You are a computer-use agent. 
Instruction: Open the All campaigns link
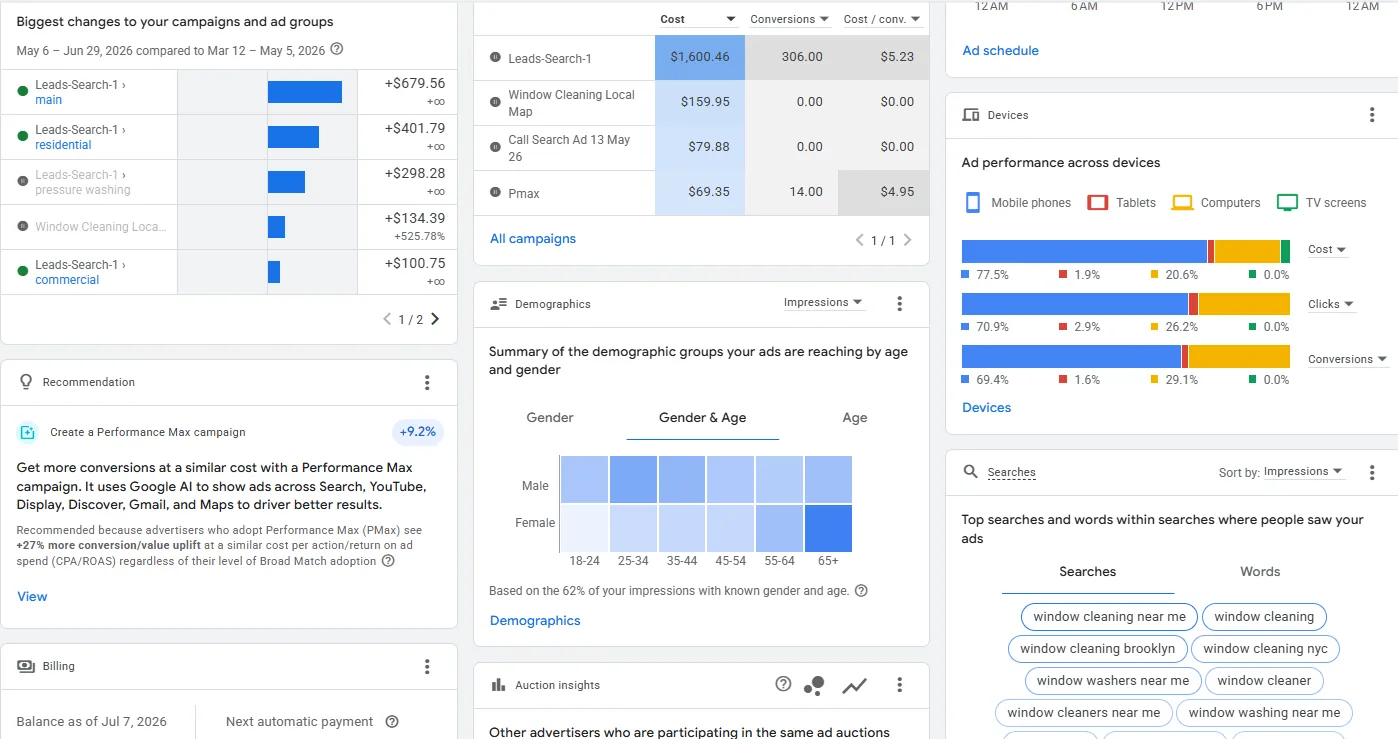[533, 239]
